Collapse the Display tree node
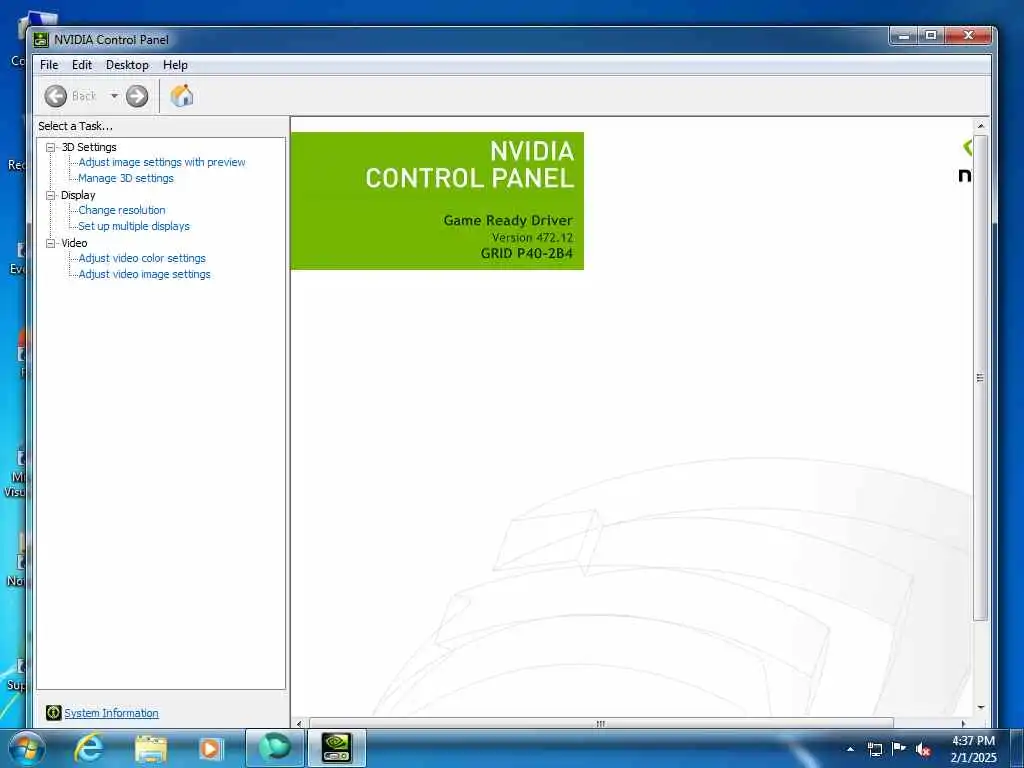The height and width of the screenshot is (768, 1024). point(50,195)
